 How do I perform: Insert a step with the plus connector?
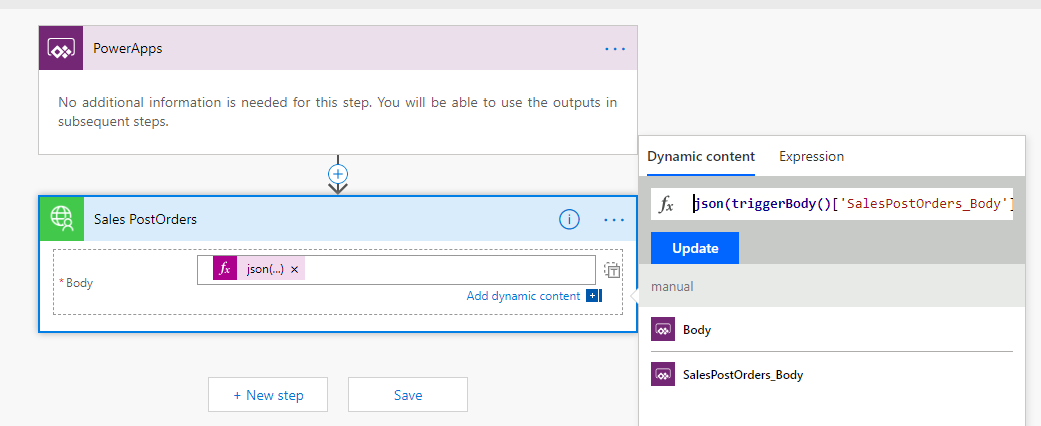(x=338, y=174)
